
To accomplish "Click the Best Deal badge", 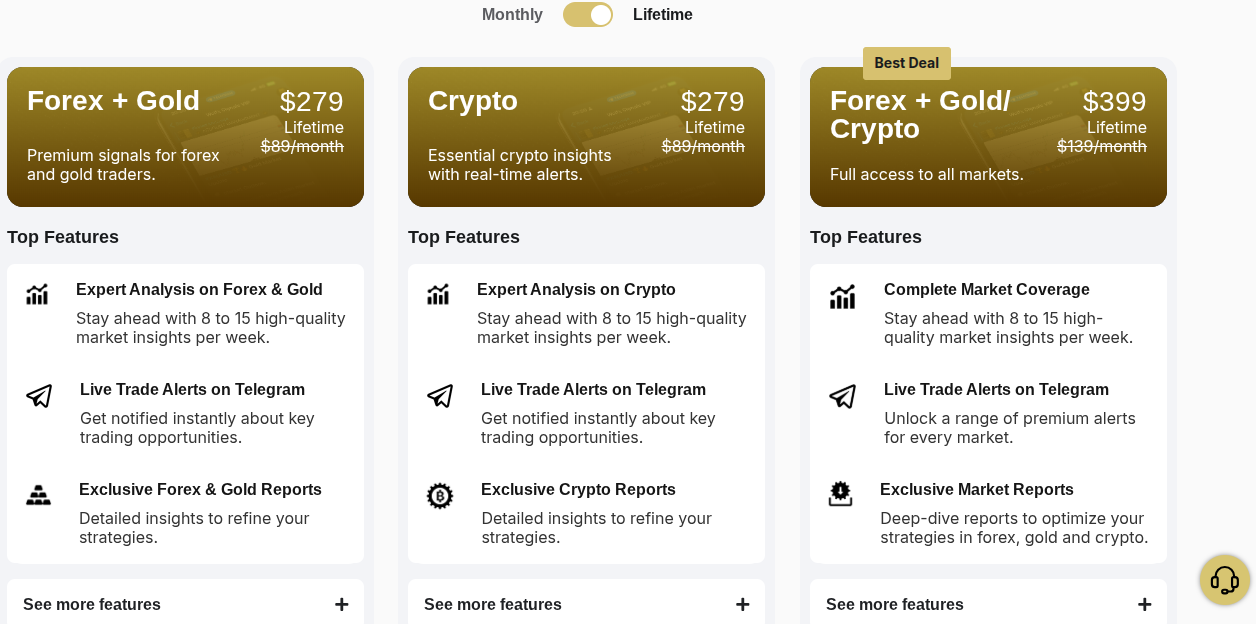I will coord(906,63).
